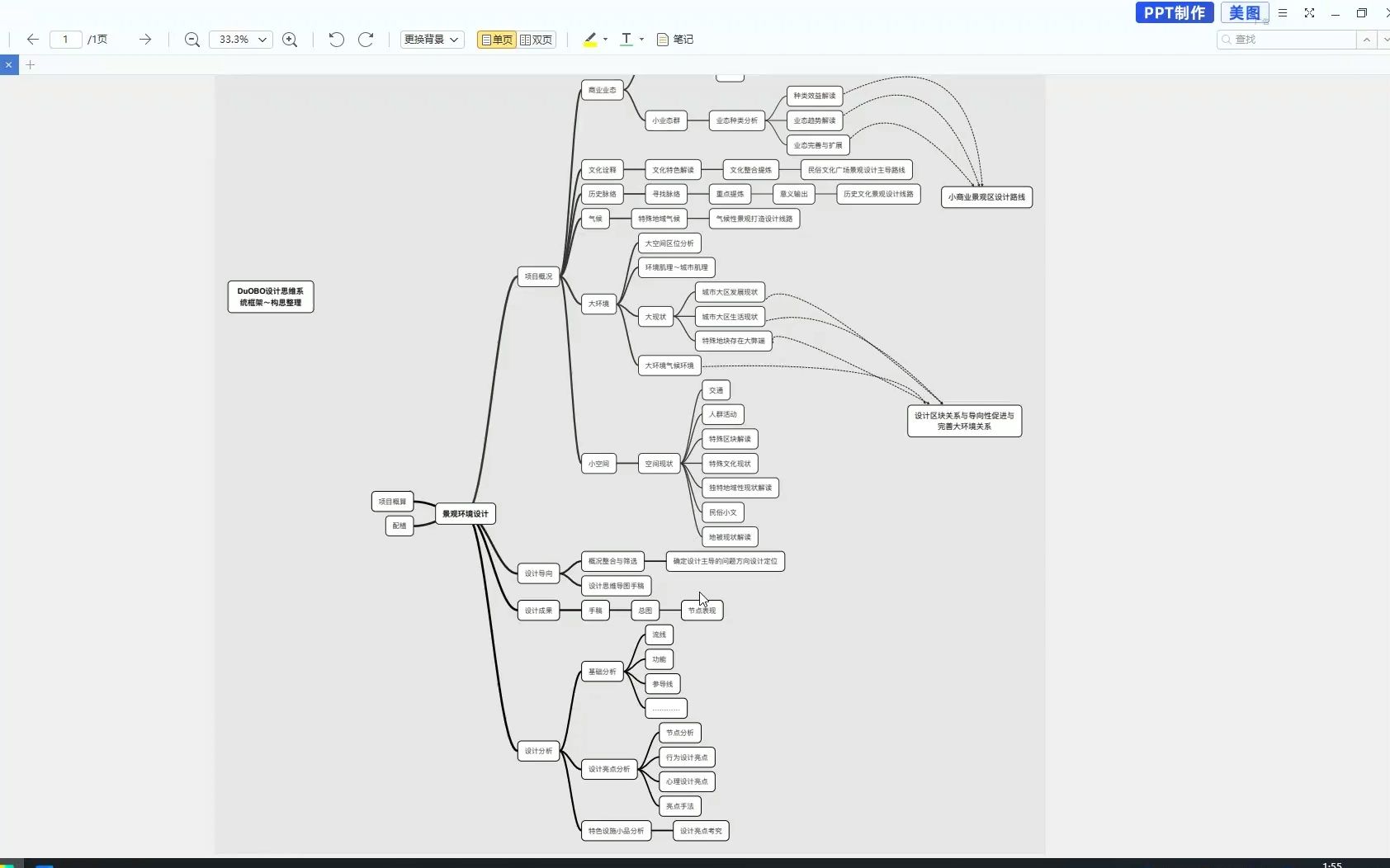Enter fullscreen with the expand icon
The width and height of the screenshot is (1390, 868).
1309,12
